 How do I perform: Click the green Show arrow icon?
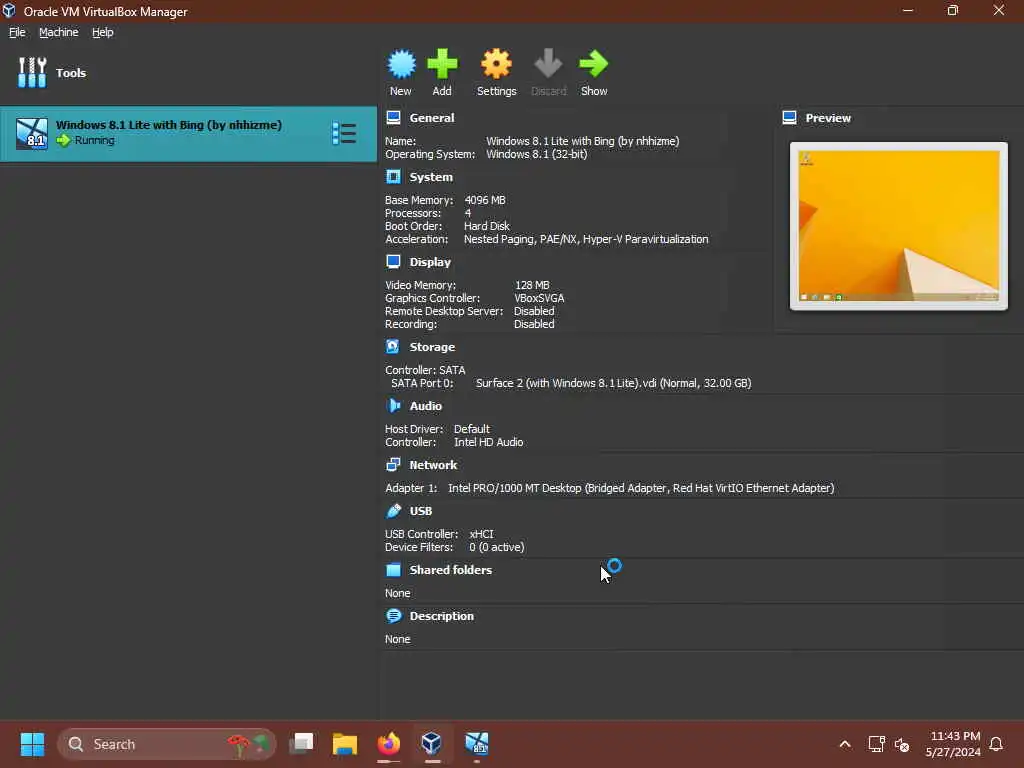click(594, 64)
